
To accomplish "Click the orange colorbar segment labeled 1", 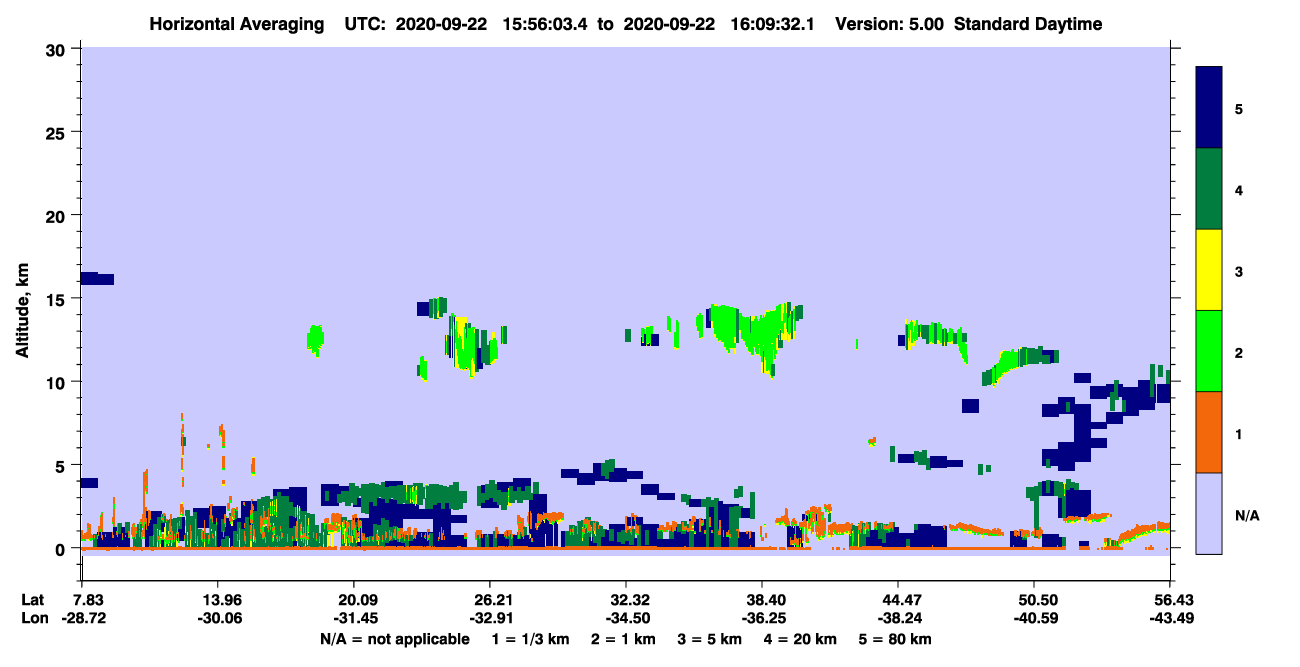I will pyautogui.click(x=1209, y=432).
